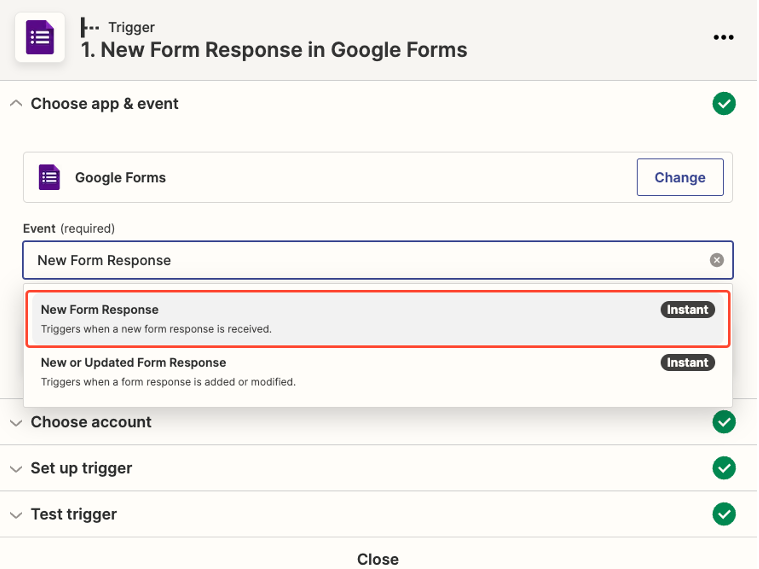759x569 pixels.
Task: Expand the Test trigger section chevron
Action: click(16, 515)
